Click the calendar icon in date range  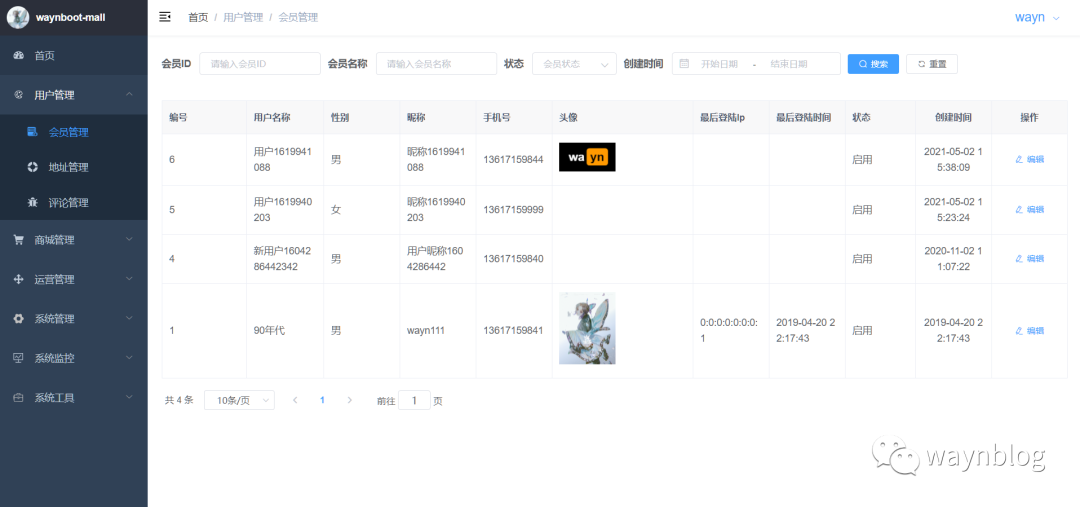[x=684, y=63]
